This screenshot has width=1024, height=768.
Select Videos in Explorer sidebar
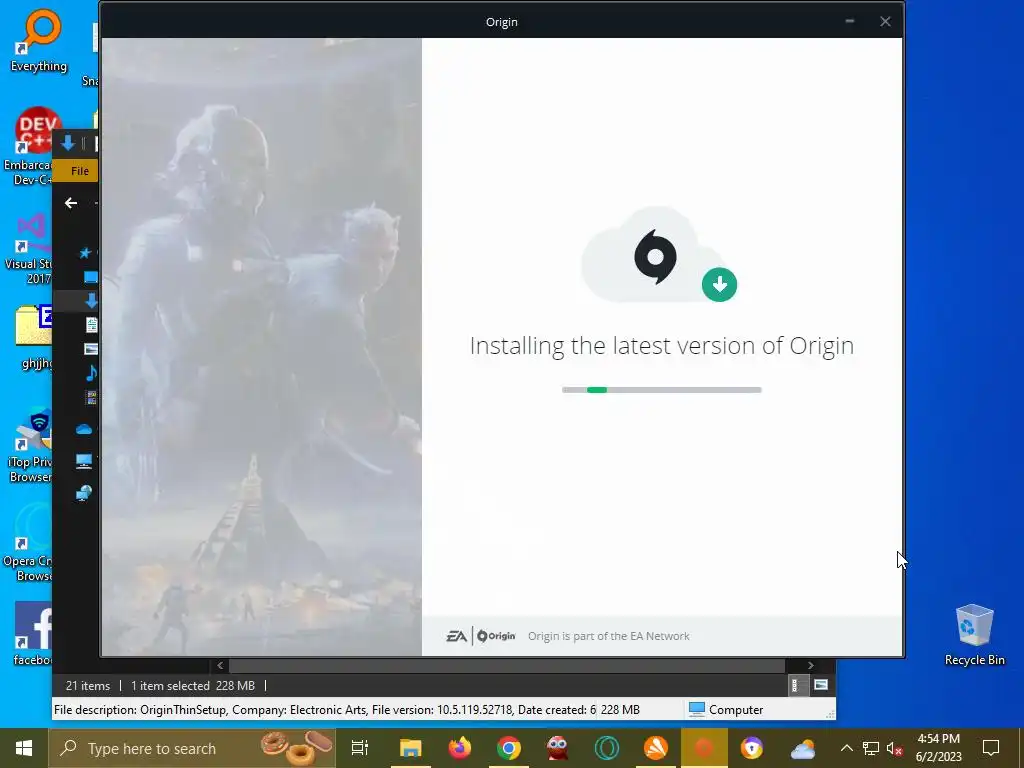(x=91, y=397)
